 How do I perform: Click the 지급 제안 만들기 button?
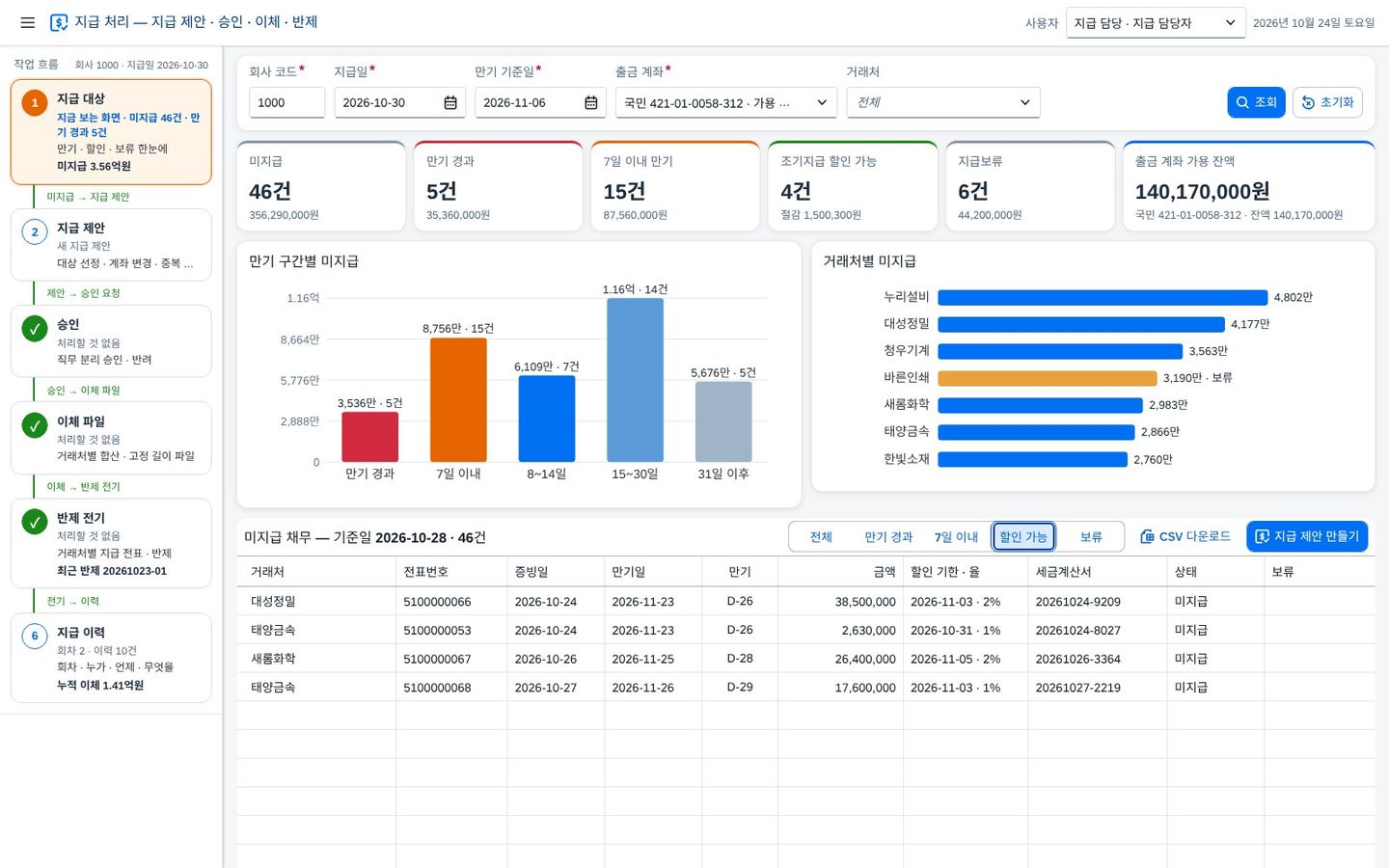point(1307,536)
